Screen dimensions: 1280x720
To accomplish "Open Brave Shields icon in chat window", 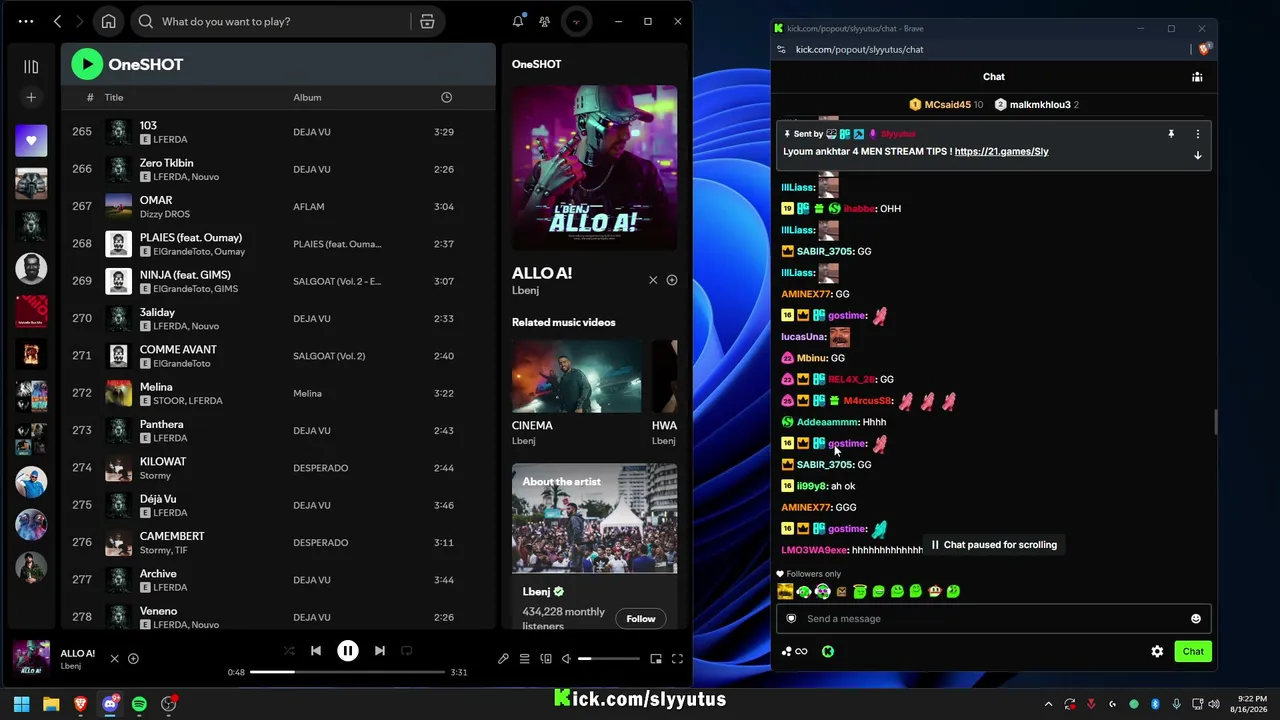I will 1205,48.
